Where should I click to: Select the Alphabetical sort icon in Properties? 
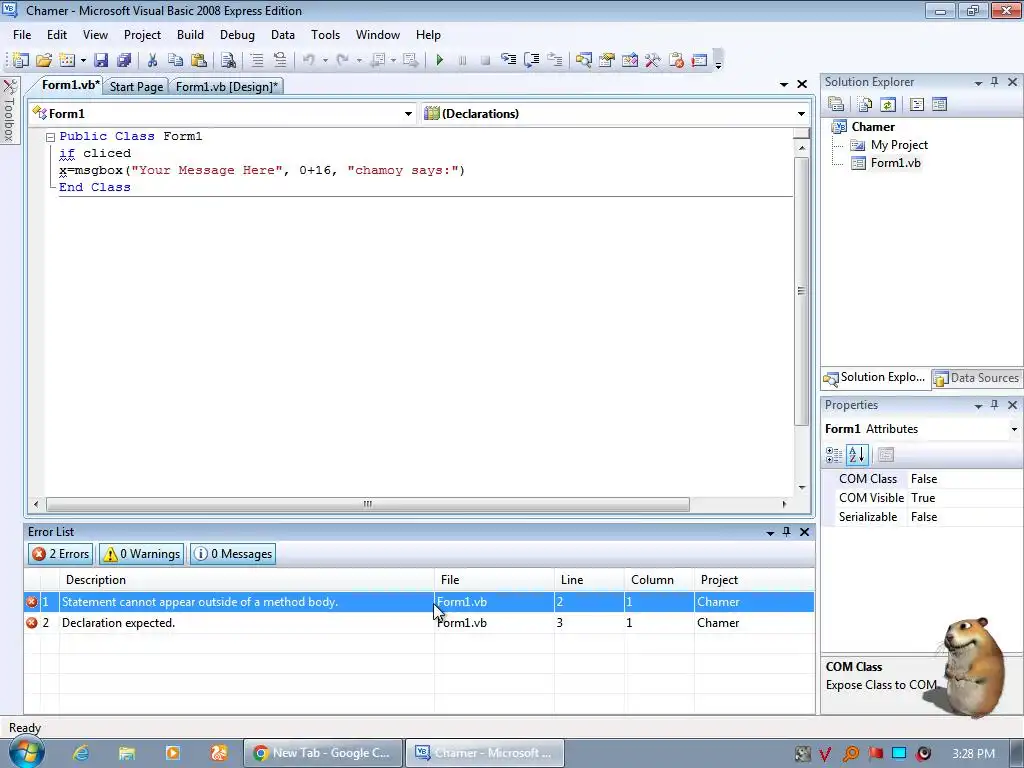click(857, 455)
